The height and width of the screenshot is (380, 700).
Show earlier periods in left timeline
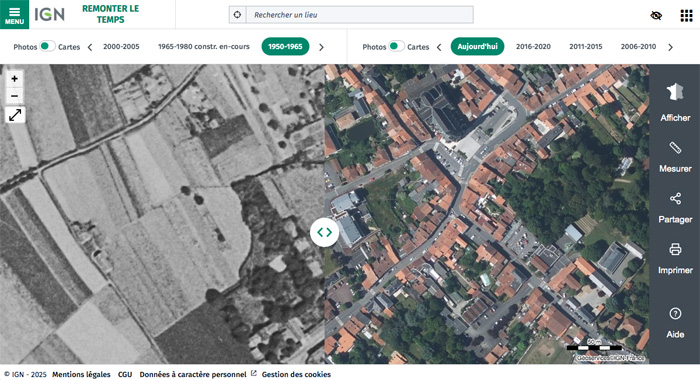[90, 47]
